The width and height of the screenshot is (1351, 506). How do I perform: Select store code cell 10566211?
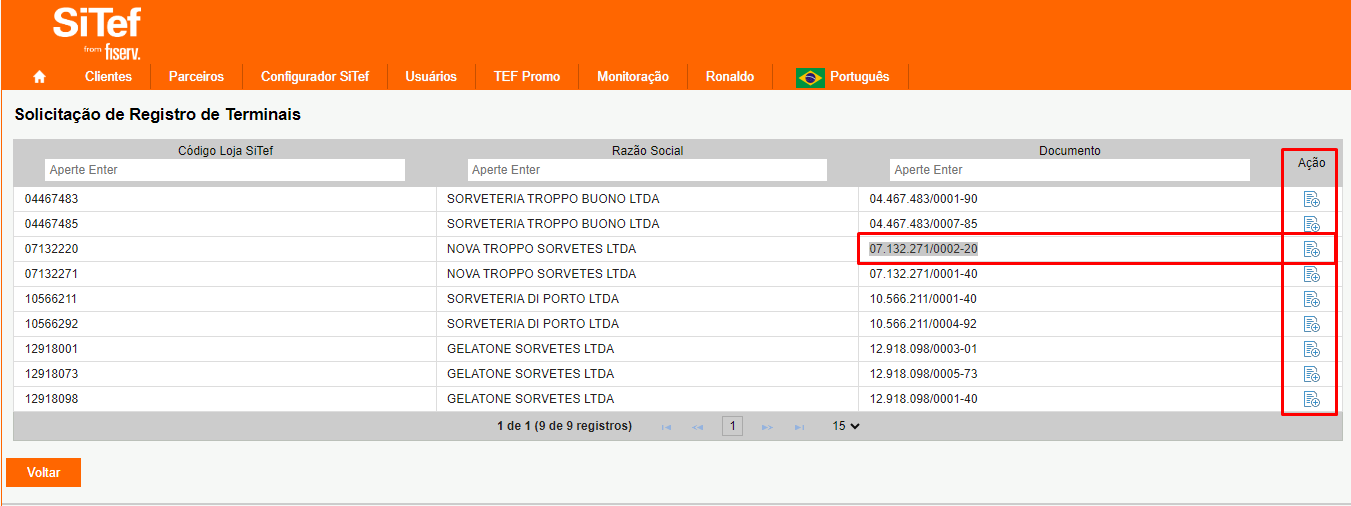click(51, 299)
